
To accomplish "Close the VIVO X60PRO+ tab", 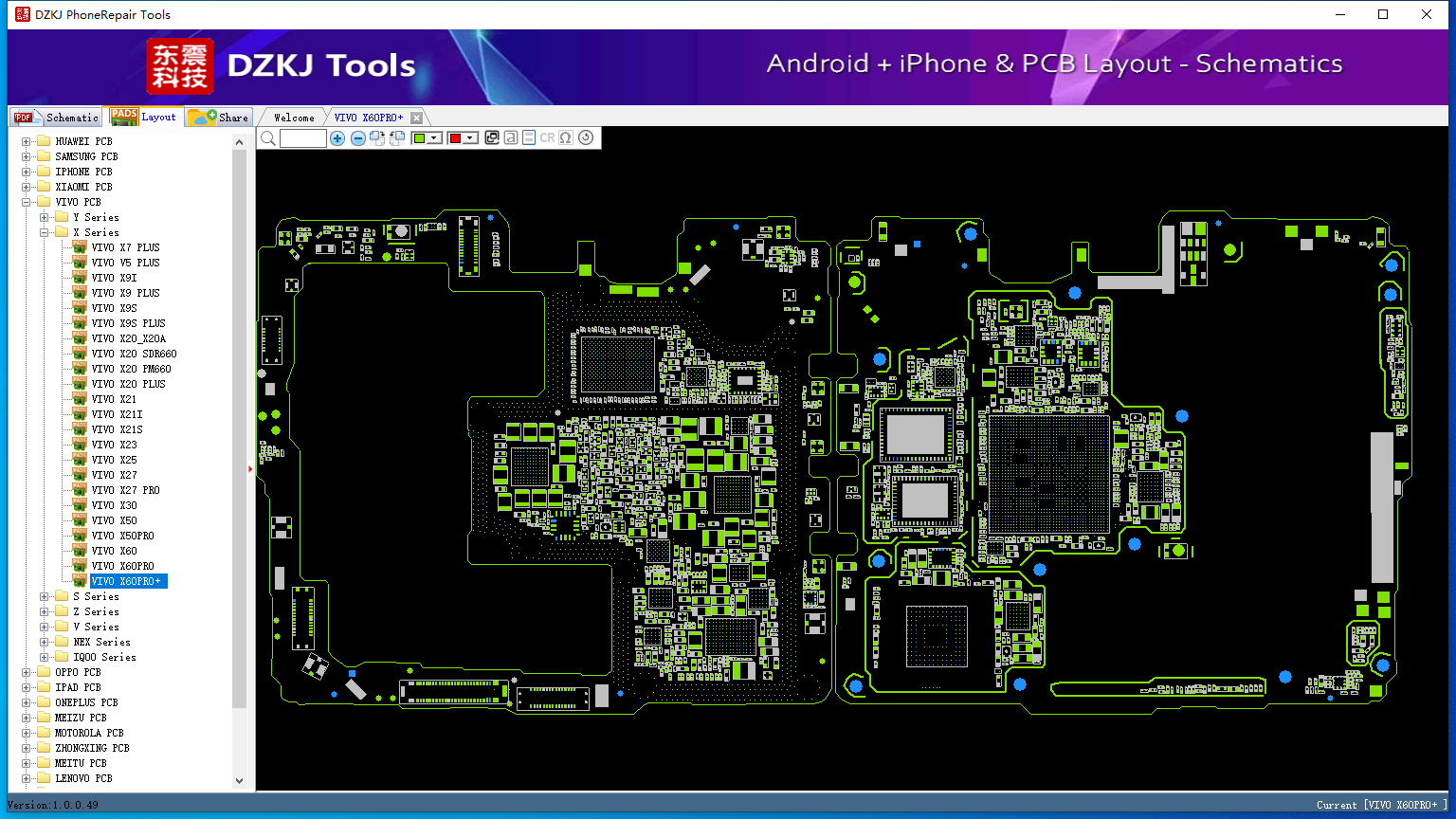I will [x=416, y=118].
